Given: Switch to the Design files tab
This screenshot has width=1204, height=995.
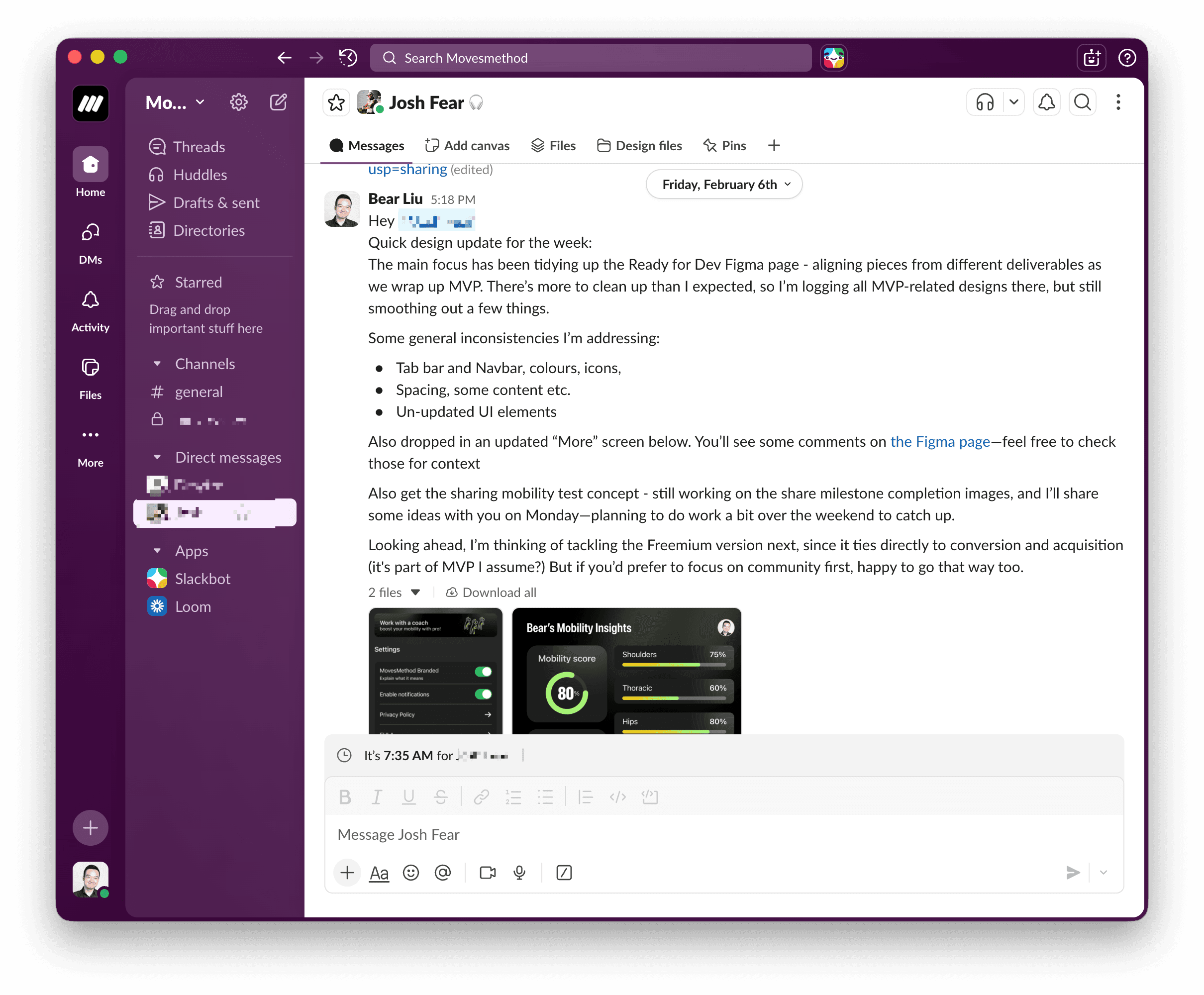Looking at the screenshot, I should pyautogui.click(x=639, y=146).
